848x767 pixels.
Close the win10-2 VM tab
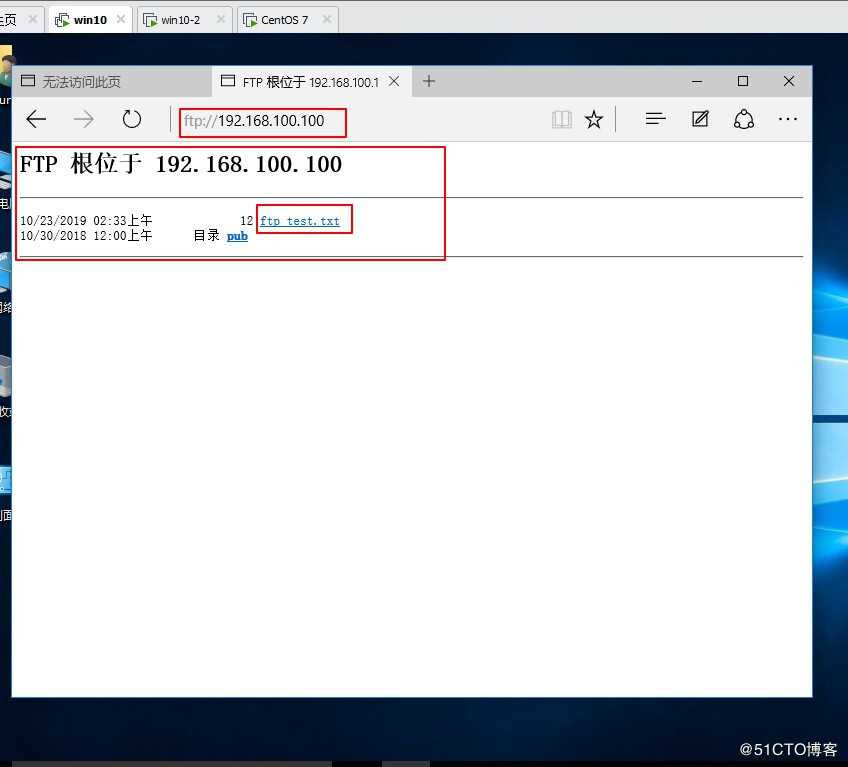[x=221, y=19]
